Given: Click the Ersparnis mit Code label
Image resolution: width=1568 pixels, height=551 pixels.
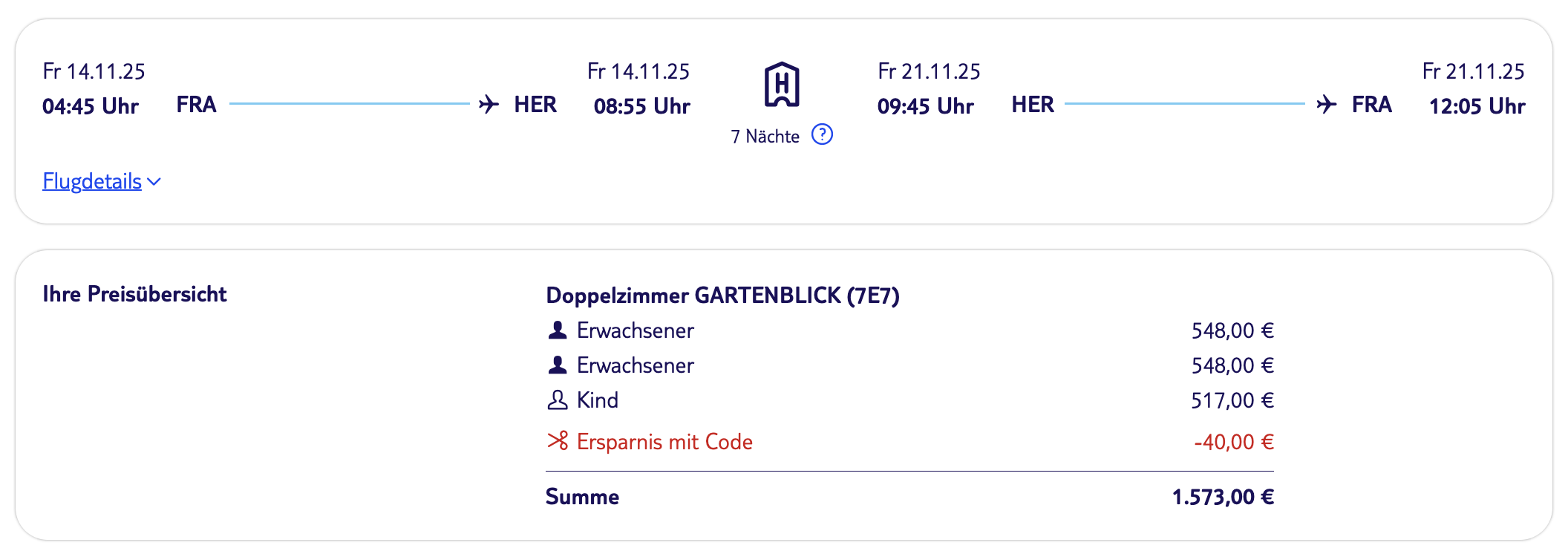Looking at the screenshot, I should [x=664, y=442].
